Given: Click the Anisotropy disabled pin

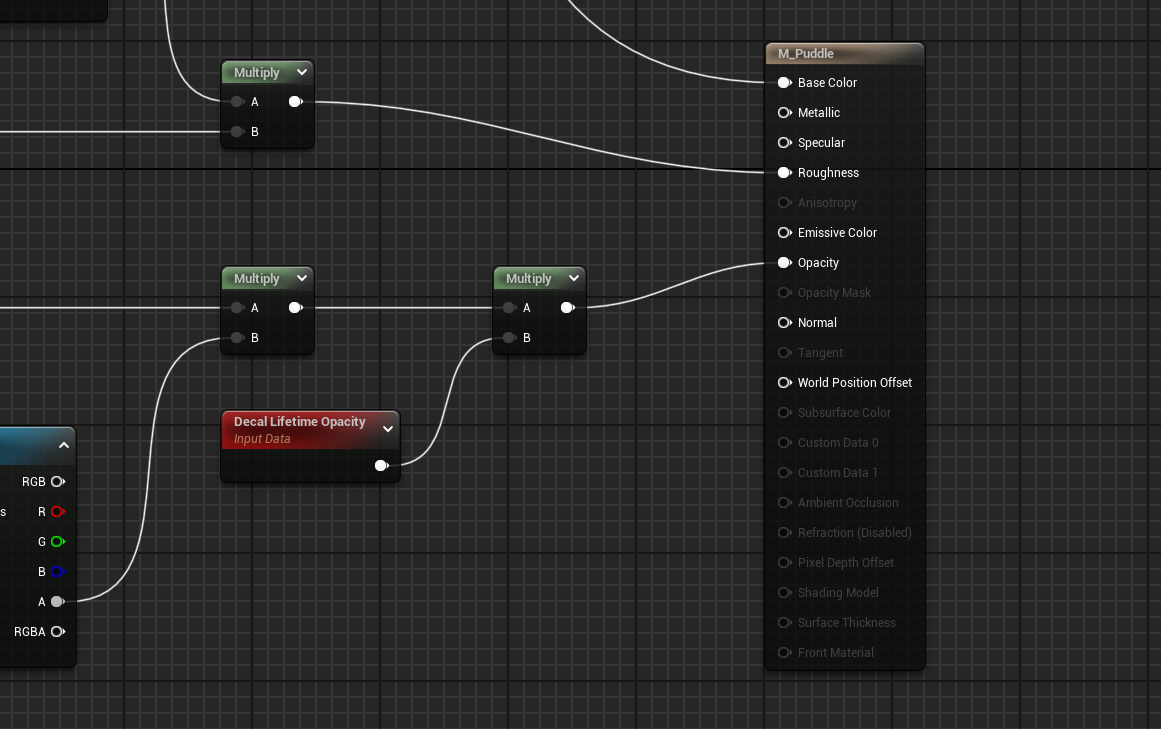Looking at the screenshot, I should [785, 203].
